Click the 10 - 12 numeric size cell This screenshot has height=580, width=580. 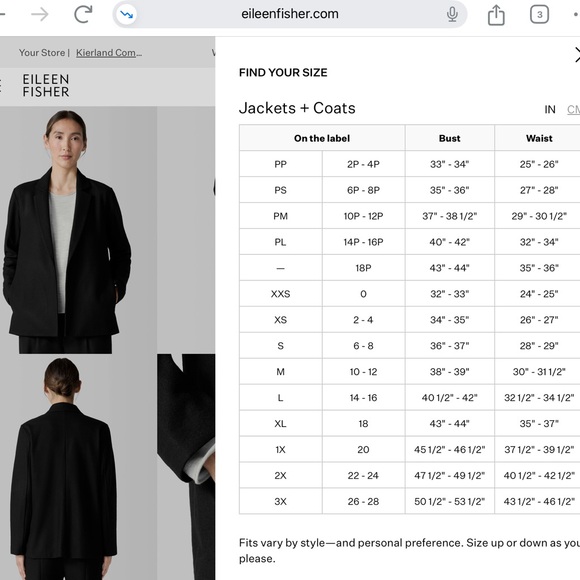click(363, 372)
